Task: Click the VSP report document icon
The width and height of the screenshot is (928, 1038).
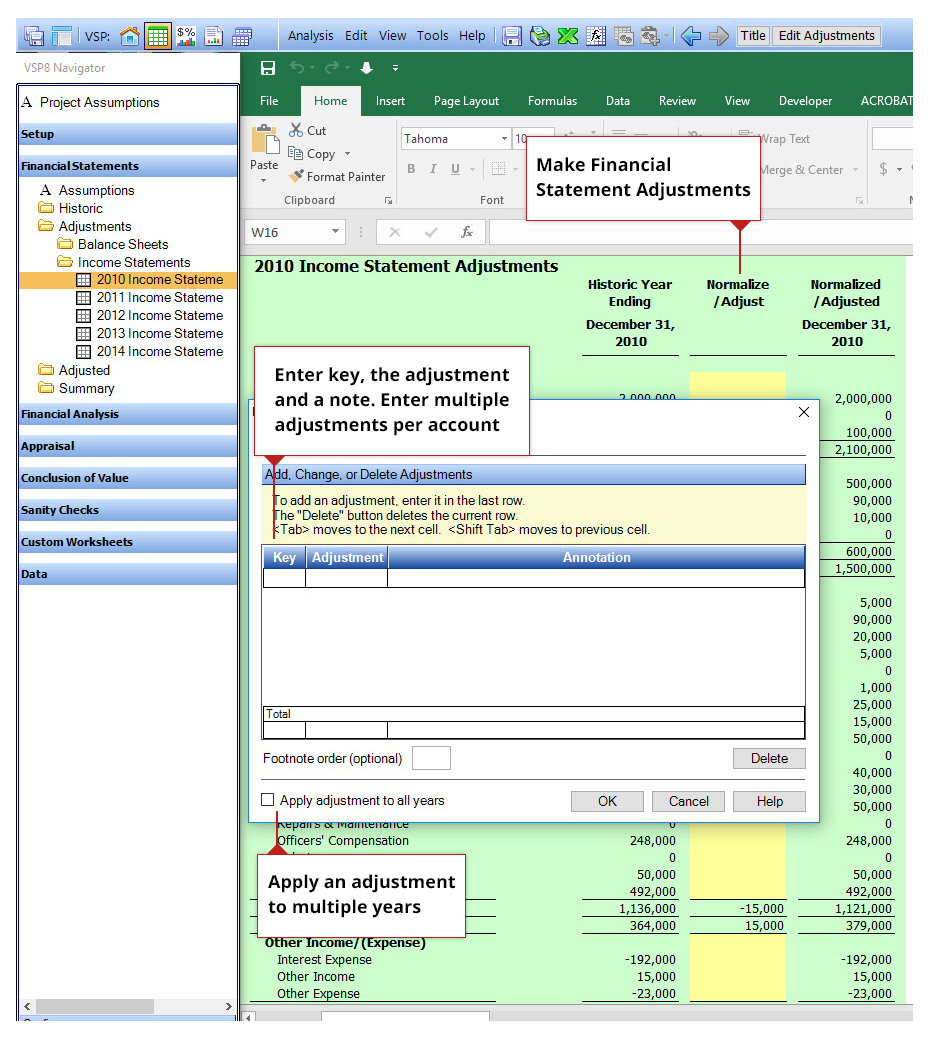Action: pyautogui.click(x=214, y=36)
